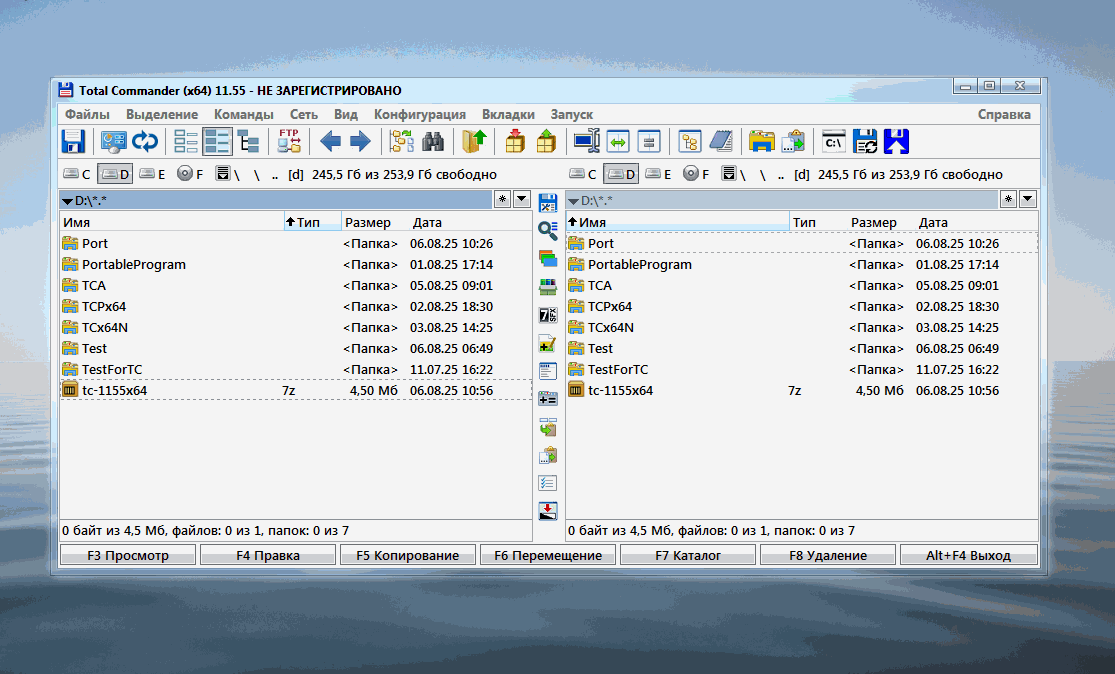Click the F8 Удаление button
The height and width of the screenshot is (674, 1115).
[x=828, y=555]
